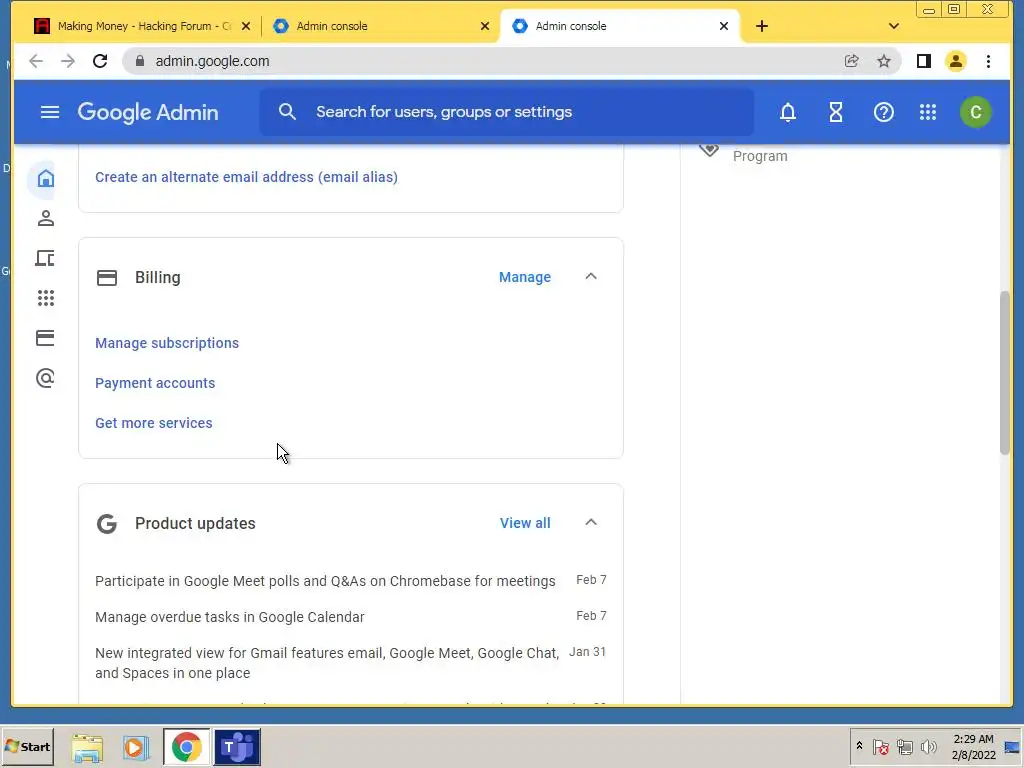Open the Windows Start menu
1024x768 pixels.
(27, 746)
